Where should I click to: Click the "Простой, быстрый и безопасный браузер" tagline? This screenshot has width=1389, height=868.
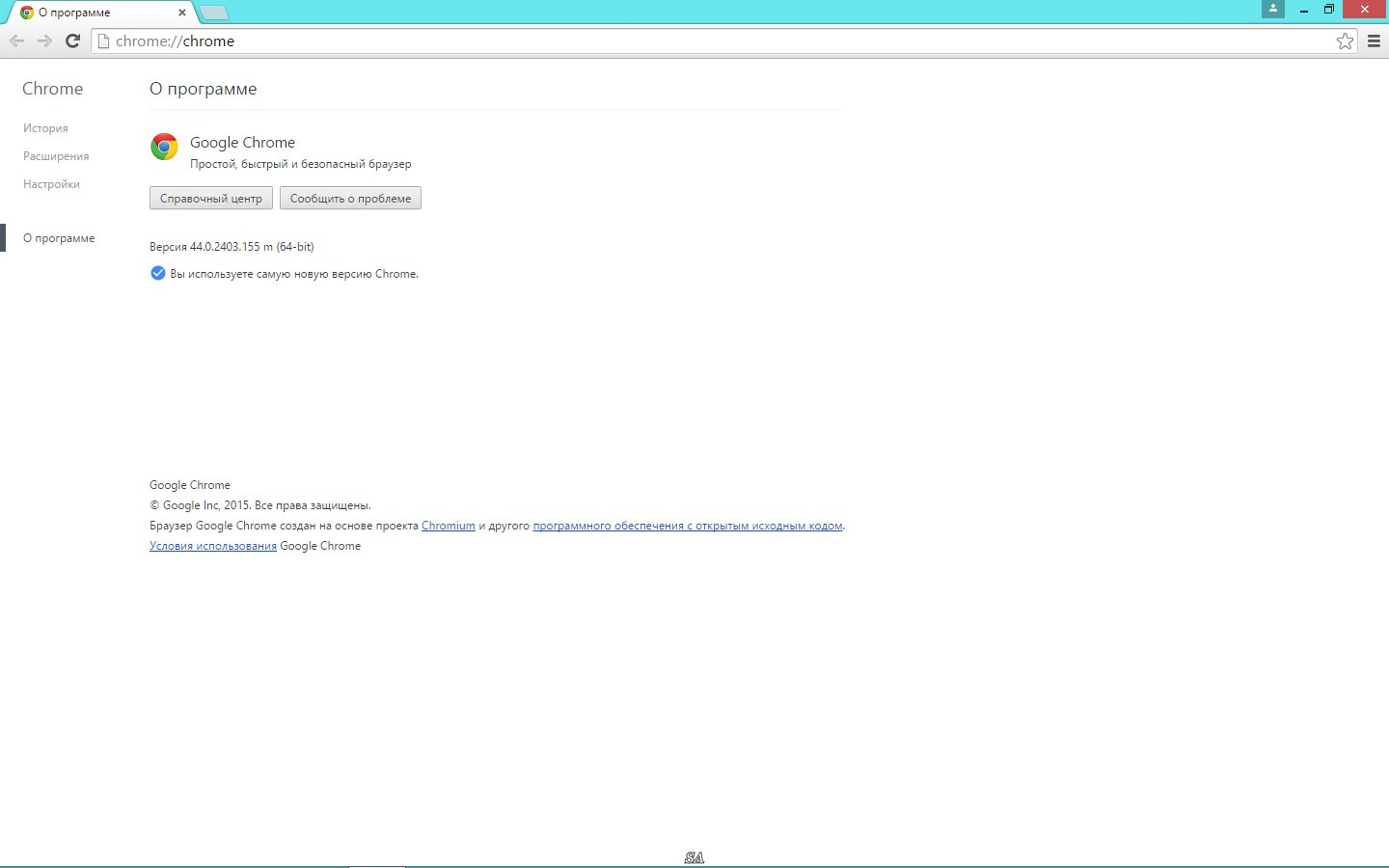tap(301, 164)
